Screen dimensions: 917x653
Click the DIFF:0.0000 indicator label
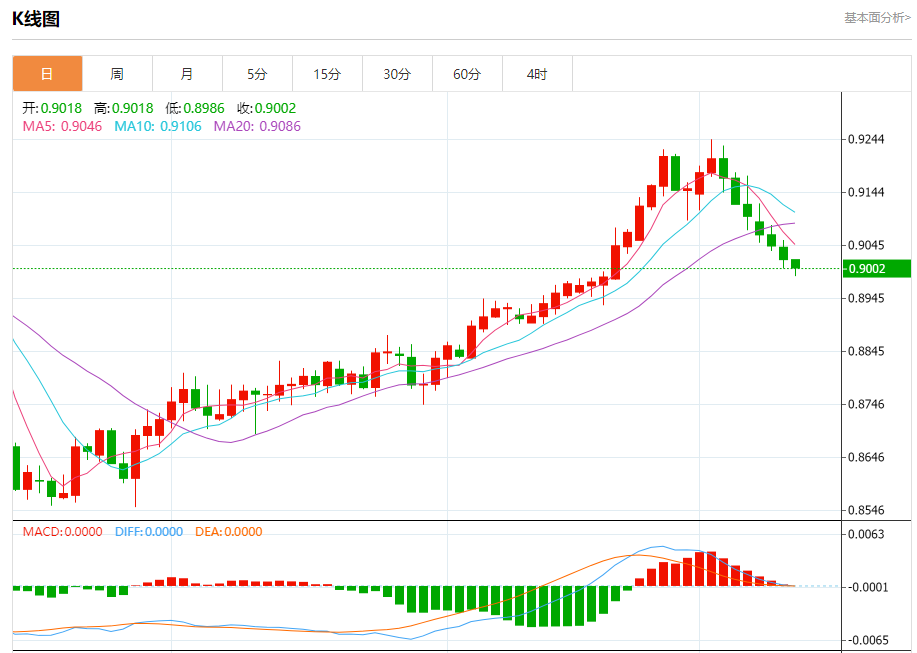tap(149, 532)
